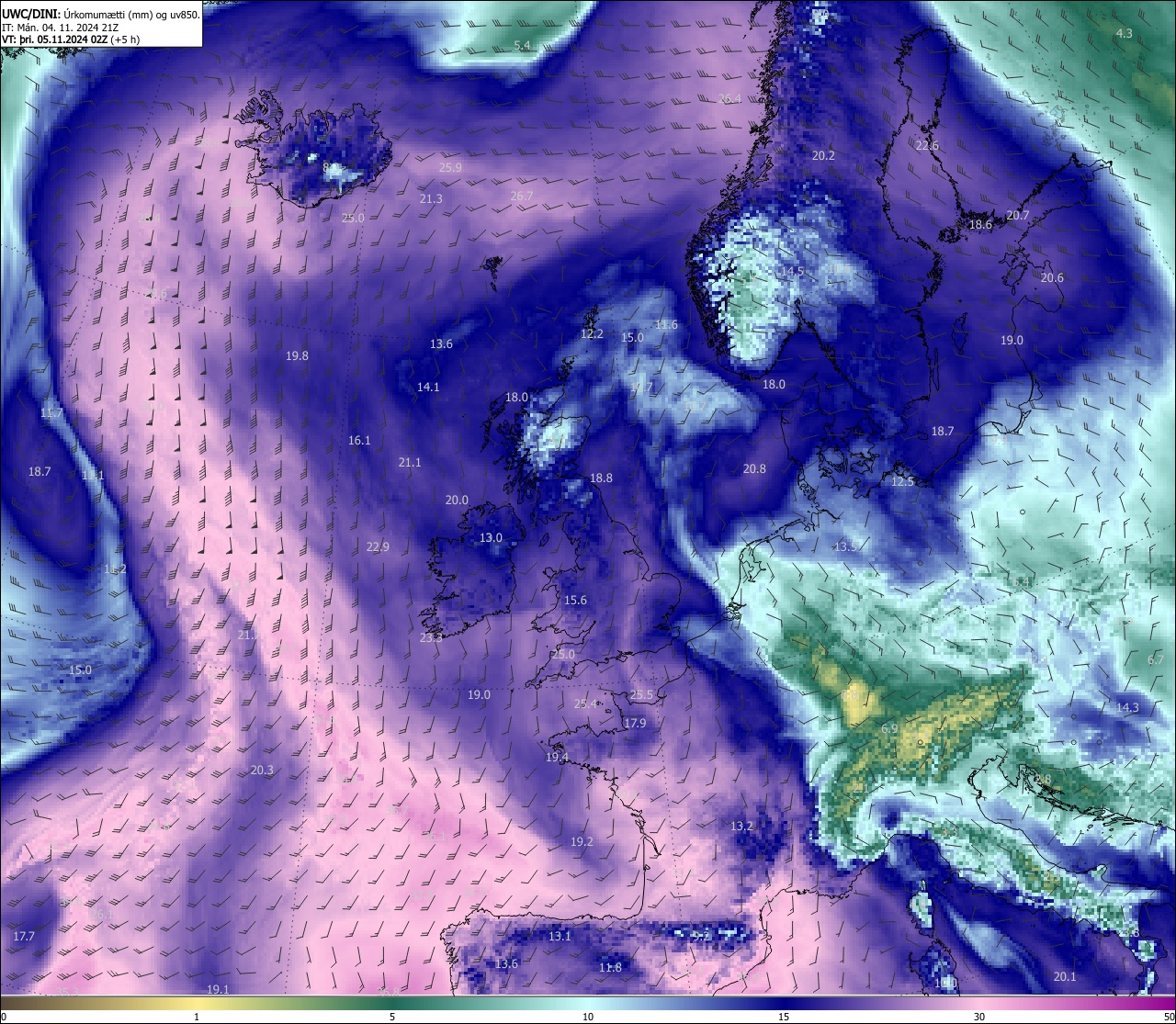Click the 20.8 value over the North Sea

click(754, 469)
